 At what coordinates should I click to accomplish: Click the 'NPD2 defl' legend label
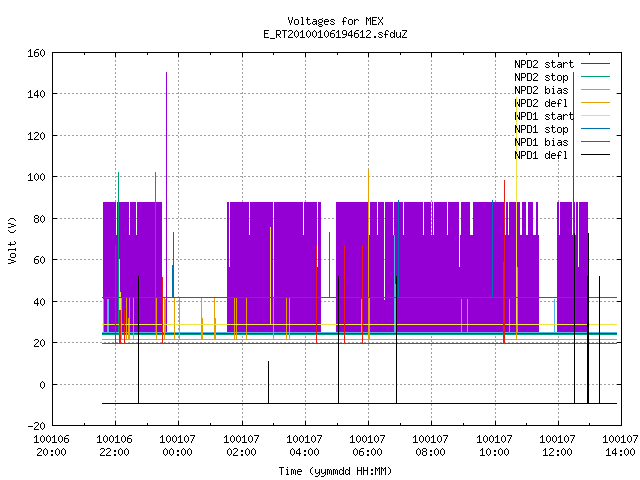click(x=541, y=103)
